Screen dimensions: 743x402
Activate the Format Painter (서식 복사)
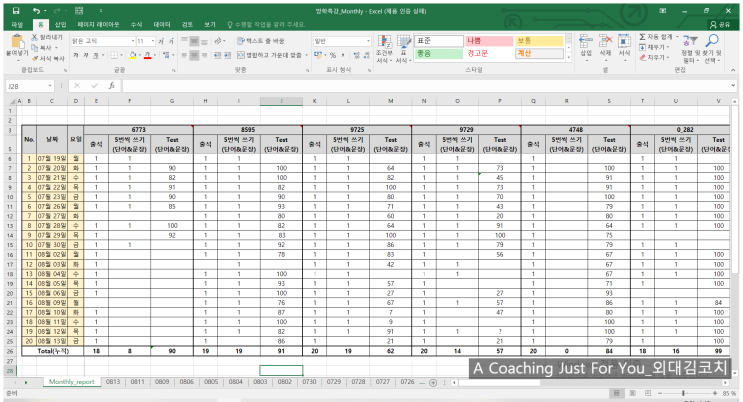click(48, 58)
